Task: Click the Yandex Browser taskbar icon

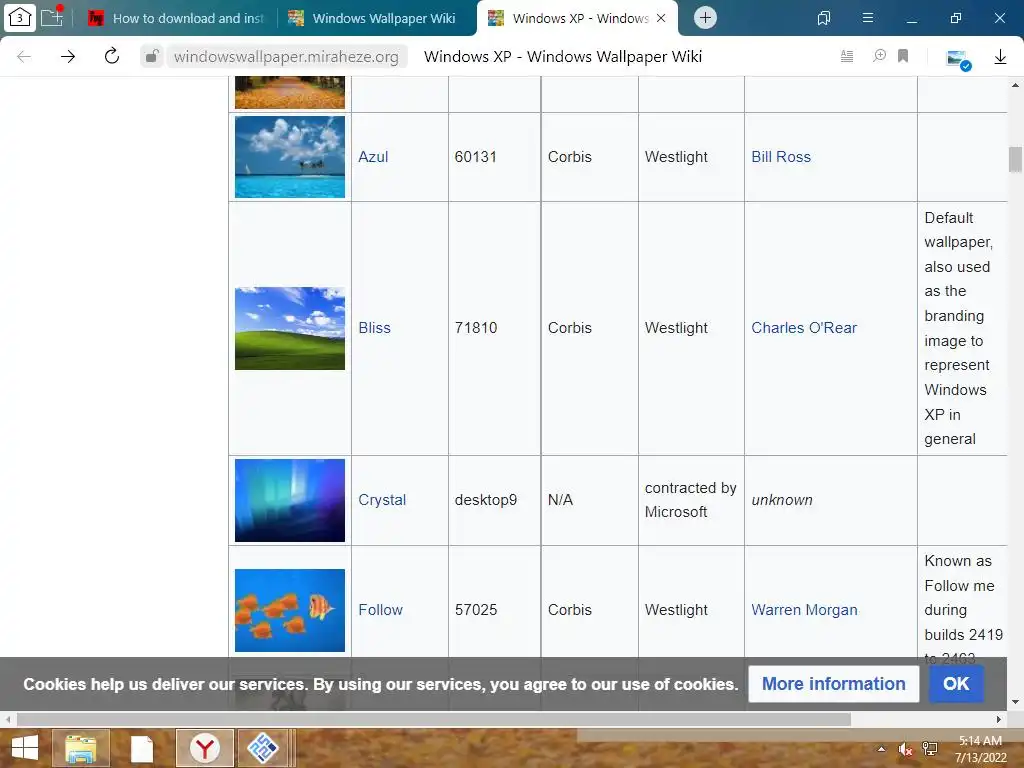Action: click(x=205, y=748)
